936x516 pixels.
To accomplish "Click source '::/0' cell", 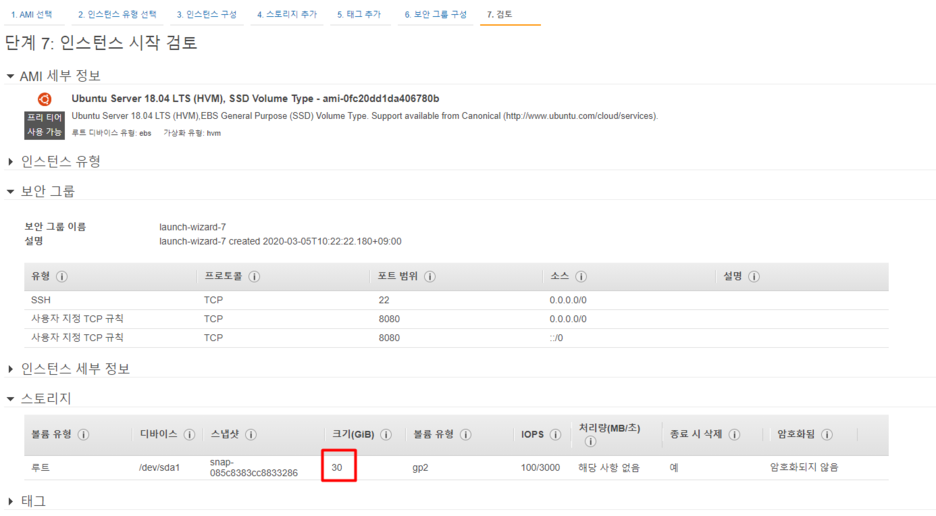I will pyautogui.click(x=556, y=338).
